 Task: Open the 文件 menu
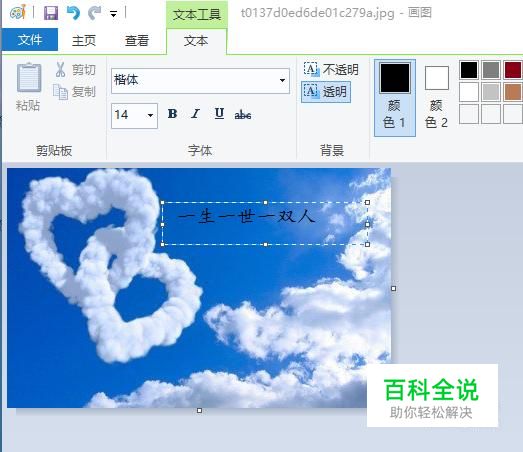tap(30, 40)
